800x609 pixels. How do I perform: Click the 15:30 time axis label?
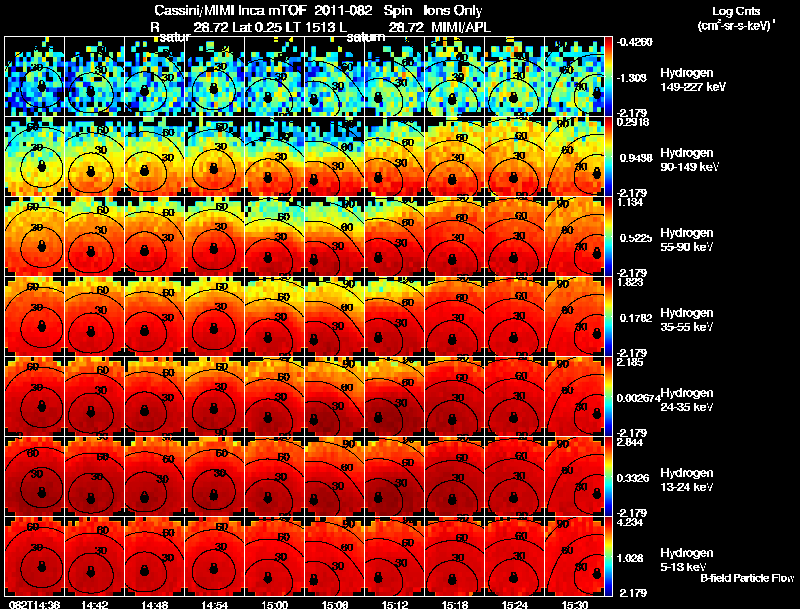(x=574, y=604)
